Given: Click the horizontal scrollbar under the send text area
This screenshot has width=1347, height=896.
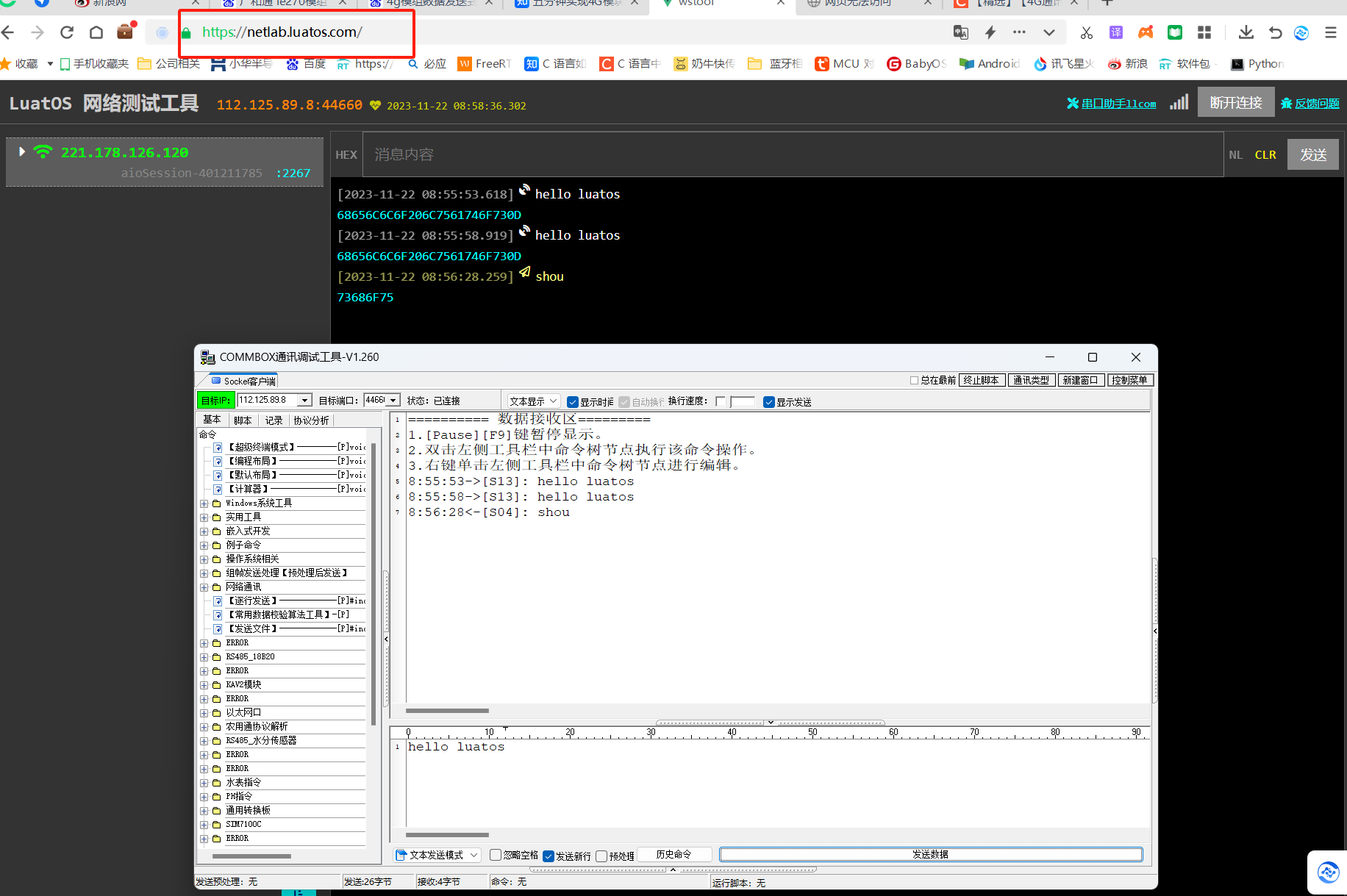Looking at the screenshot, I should point(447,835).
